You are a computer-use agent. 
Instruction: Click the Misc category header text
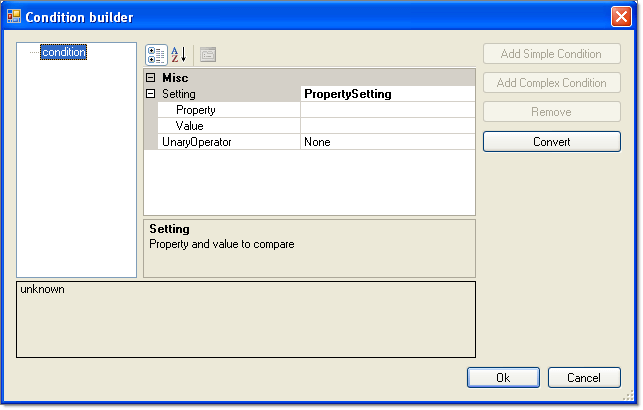pyautogui.click(x=175, y=77)
